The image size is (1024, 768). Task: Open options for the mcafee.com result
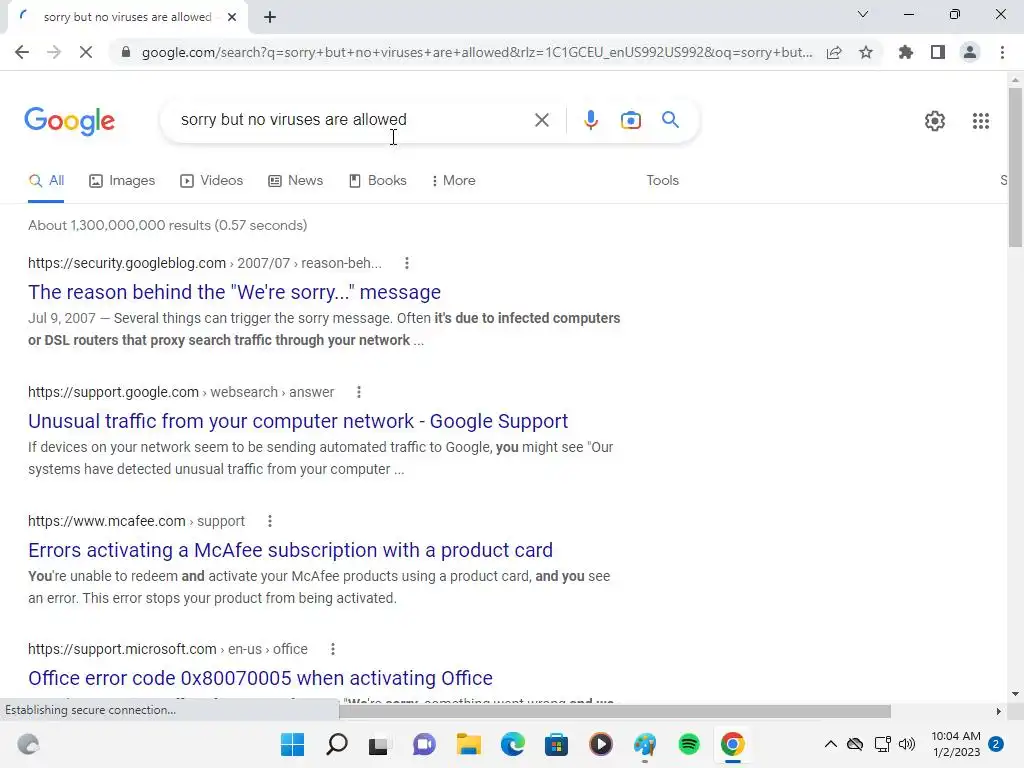pyautogui.click(x=270, y=521)
